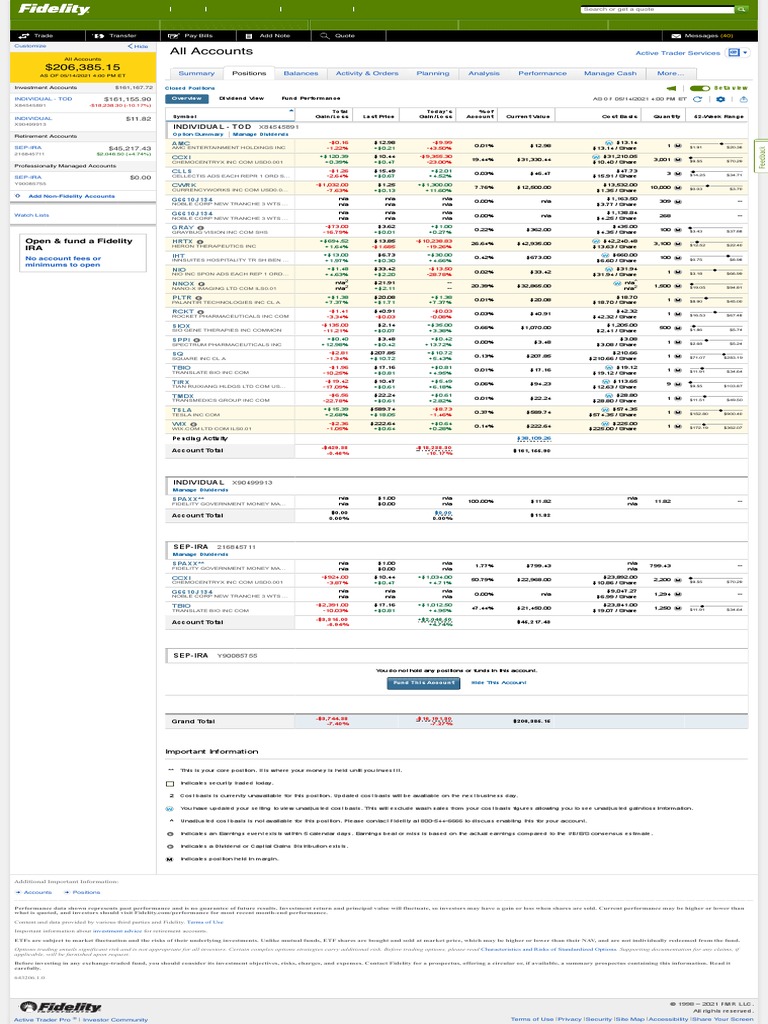This screenshot has height=1024, width=768.
Task: Click Fund This Account button
Action: click(423, 683)
